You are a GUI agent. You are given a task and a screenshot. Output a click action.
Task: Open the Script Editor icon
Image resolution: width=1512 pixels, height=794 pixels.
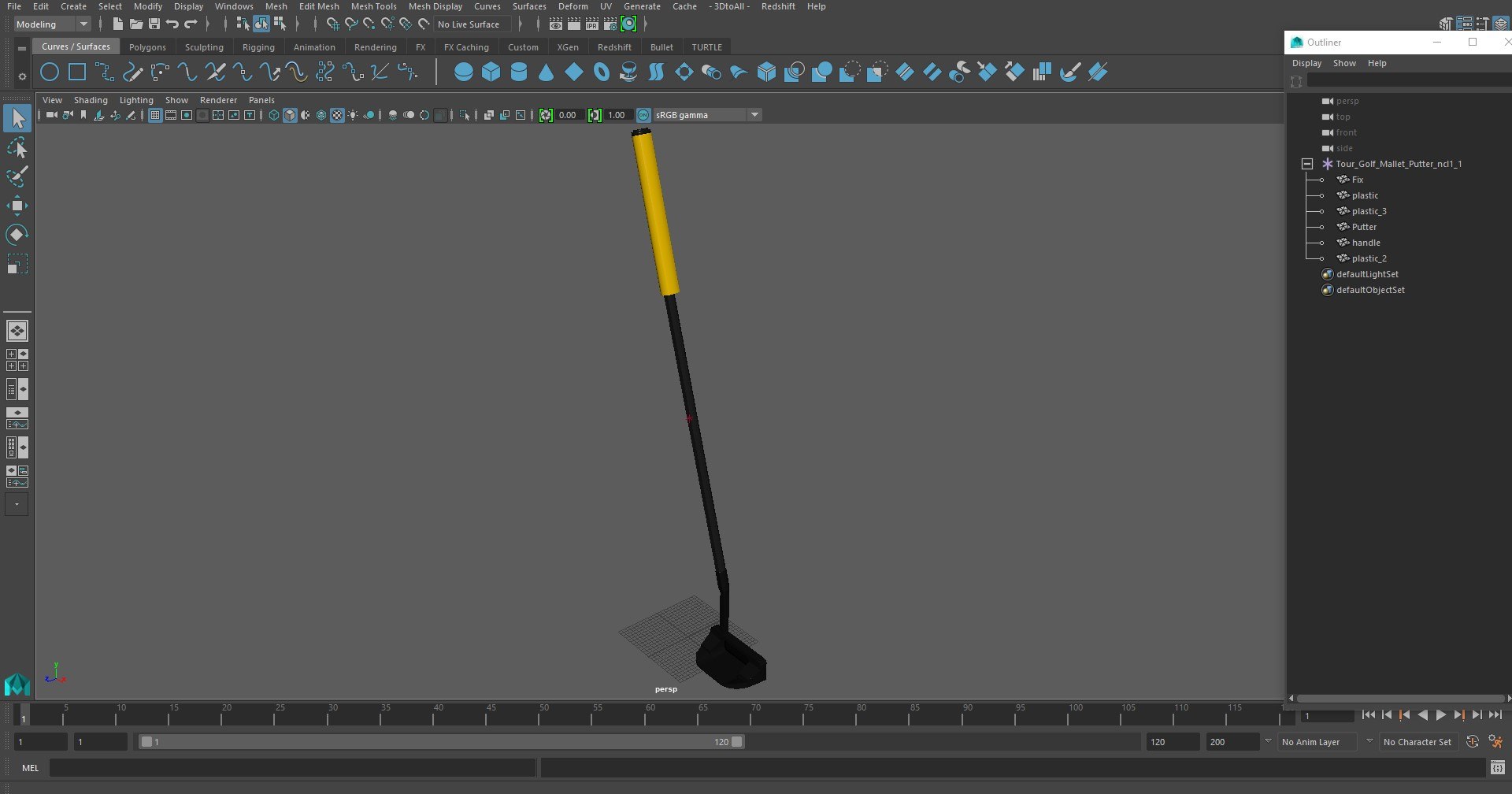pyautogui.click(x=1498, y=767)
